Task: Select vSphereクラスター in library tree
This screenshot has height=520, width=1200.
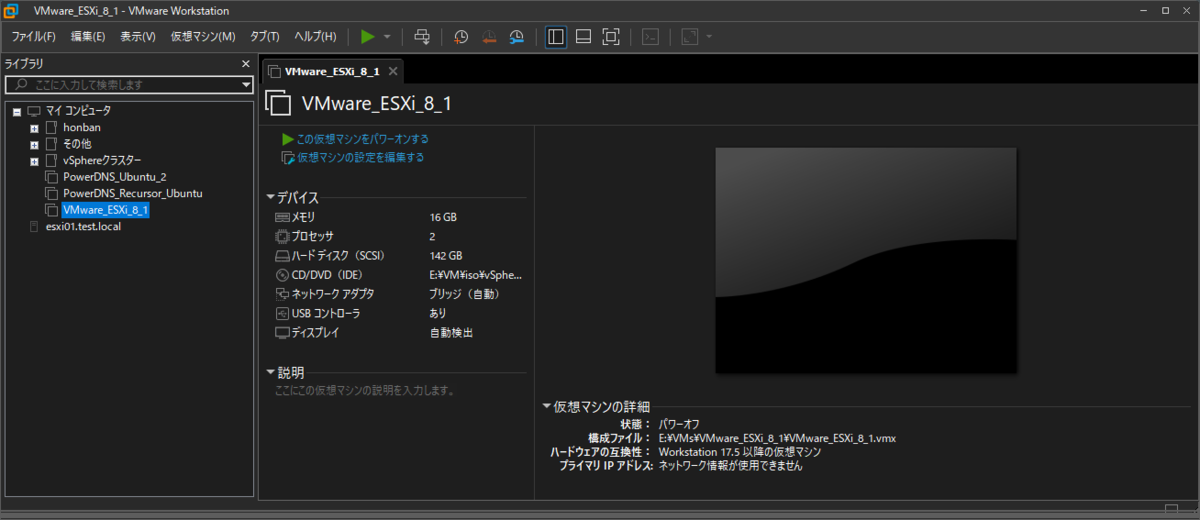Action: [x=102, y=161]
